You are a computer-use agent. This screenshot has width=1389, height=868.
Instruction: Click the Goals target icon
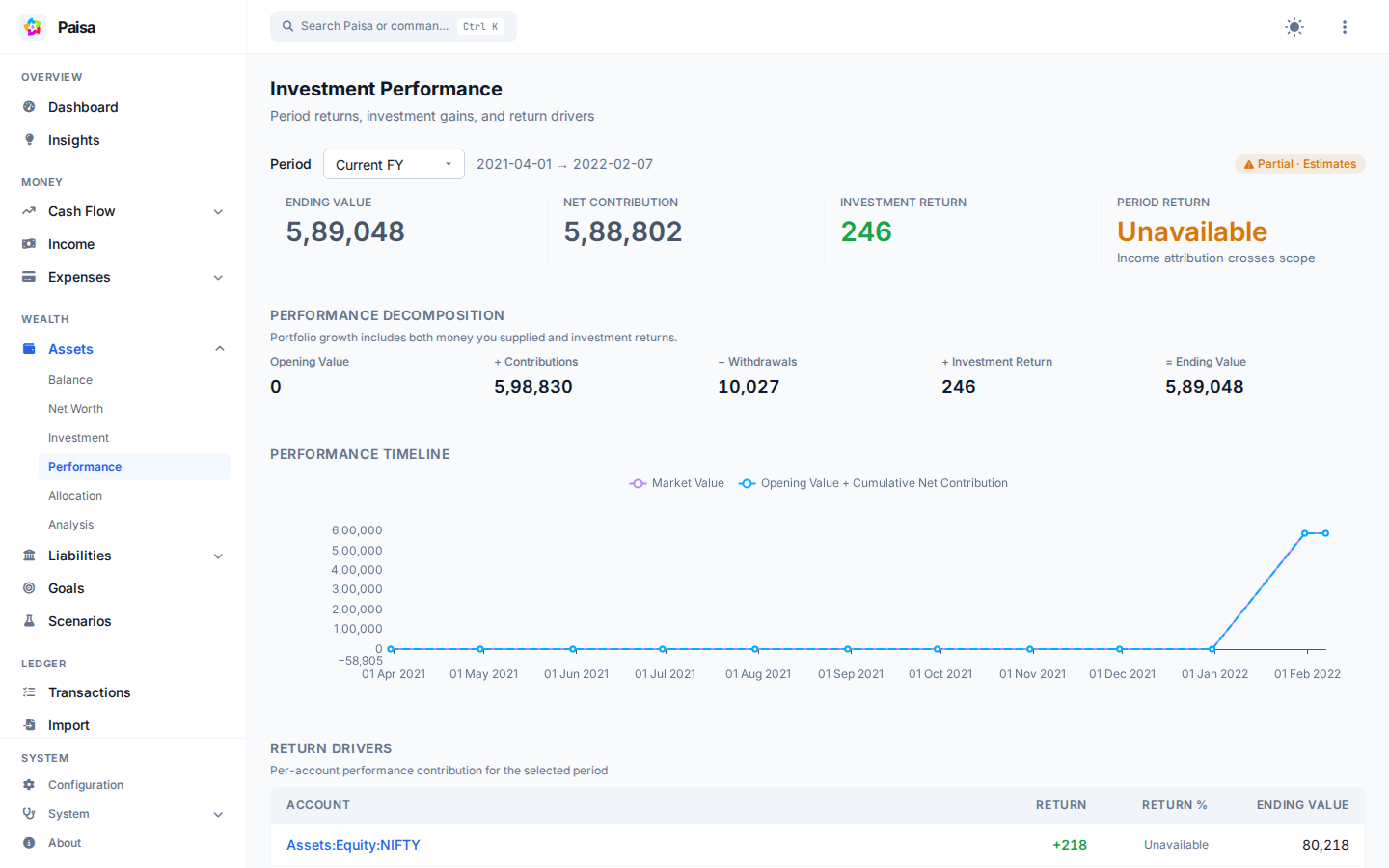pyautogui.click(x=29, y=588)
